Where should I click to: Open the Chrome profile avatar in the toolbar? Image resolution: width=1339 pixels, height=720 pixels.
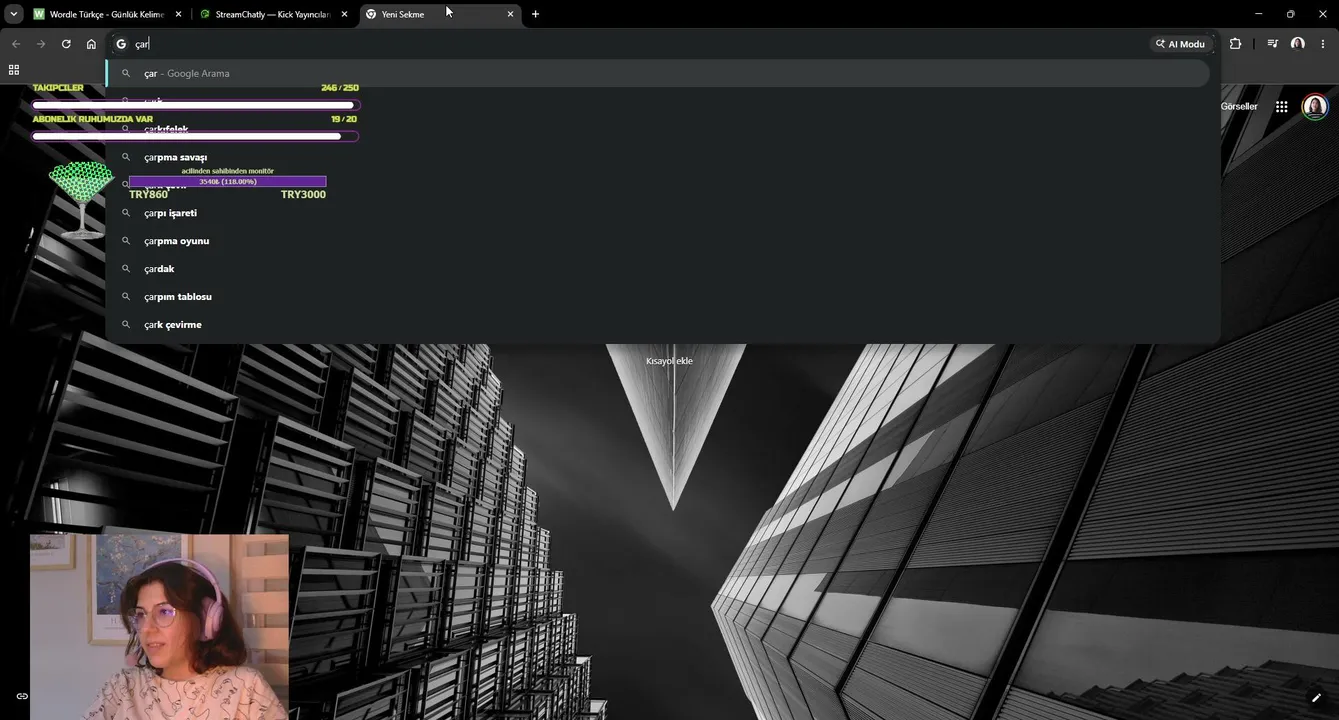click(1297, 44)
